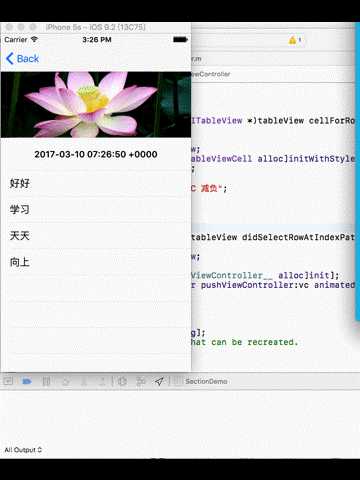Click the simulate location arrow icon
This screenshot has width=360, height=480.
click(x=159, y=381)
